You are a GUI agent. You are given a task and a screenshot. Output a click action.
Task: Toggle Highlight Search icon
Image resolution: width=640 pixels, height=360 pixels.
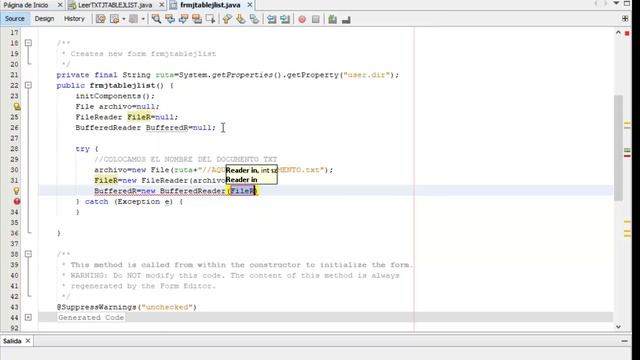point(197,19)
